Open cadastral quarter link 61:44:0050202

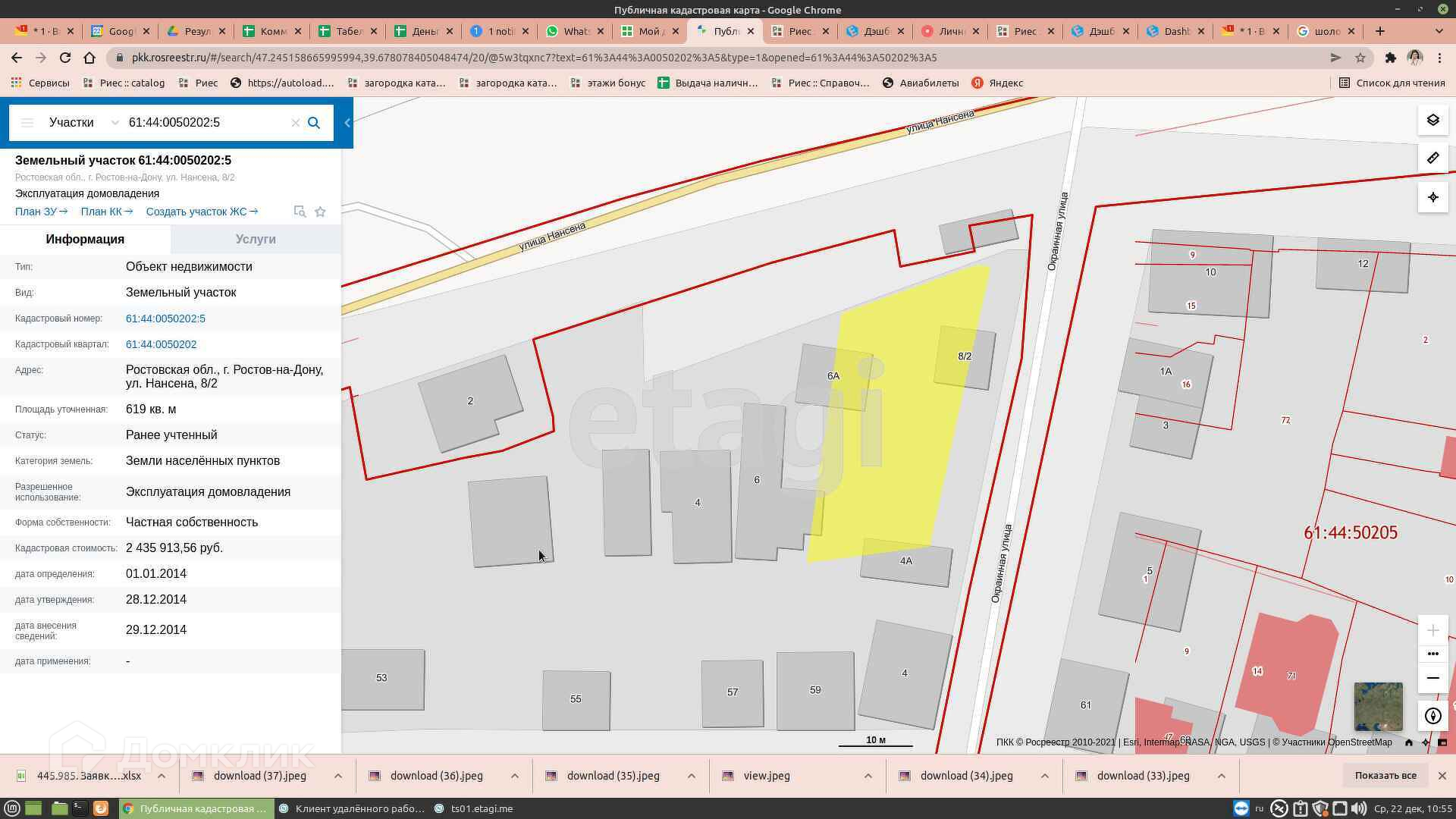point(161,344)
